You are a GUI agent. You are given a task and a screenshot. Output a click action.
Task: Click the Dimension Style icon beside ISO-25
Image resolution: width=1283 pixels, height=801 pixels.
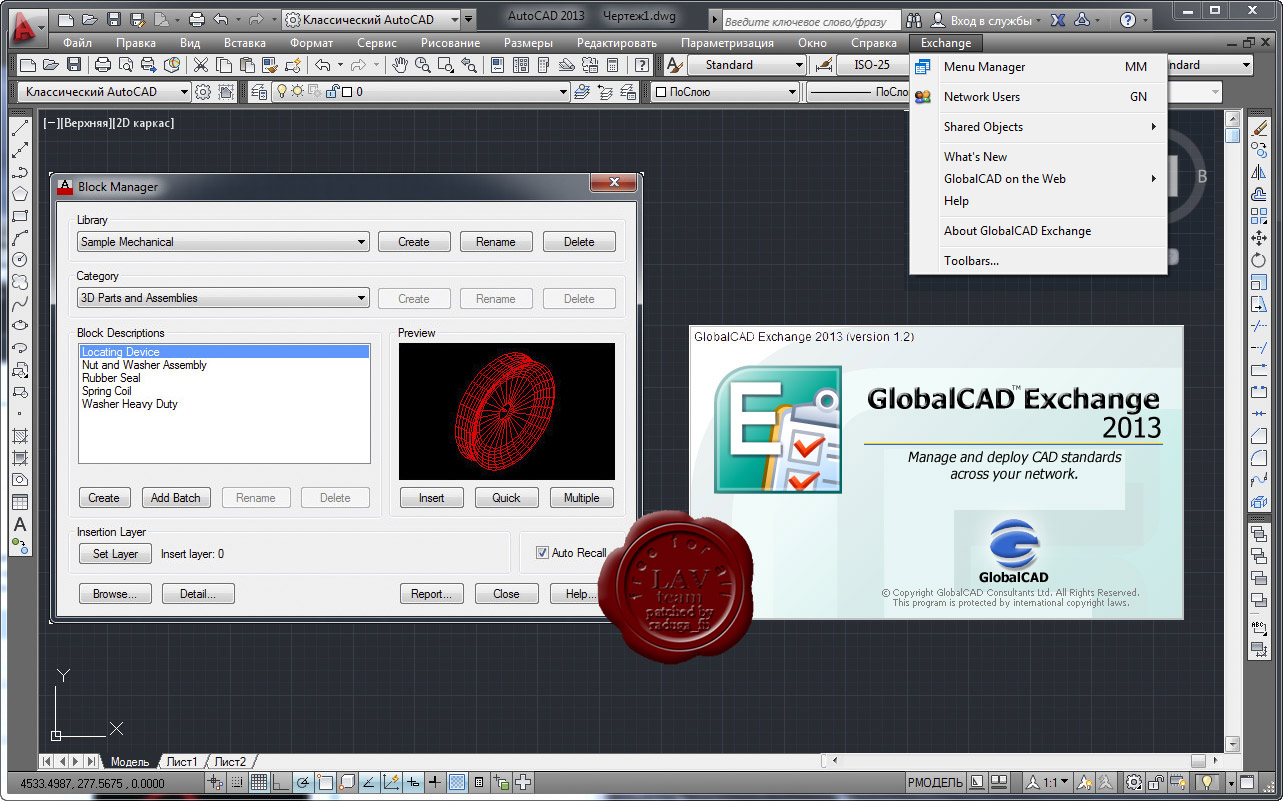(824, 65)
